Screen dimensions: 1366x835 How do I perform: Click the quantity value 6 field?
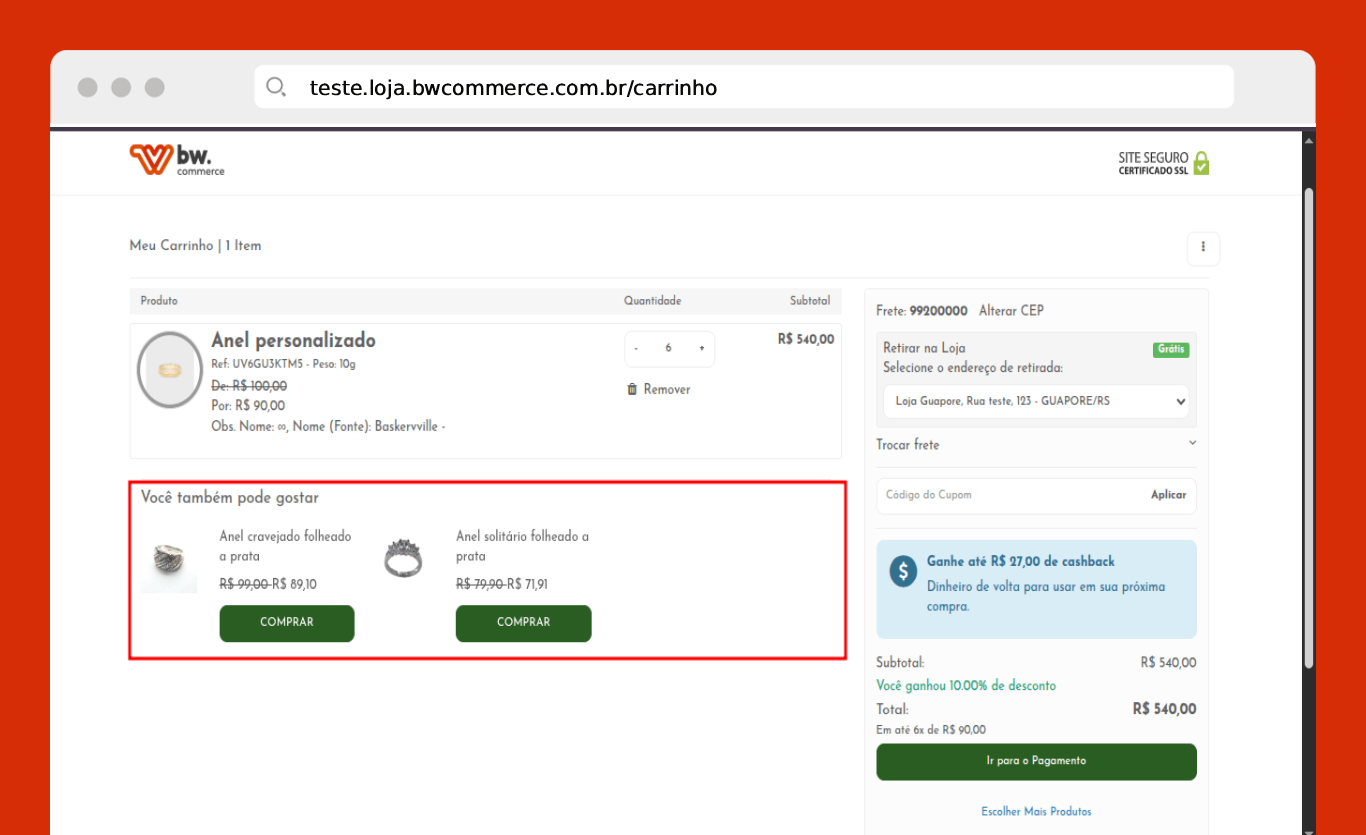(668, 348)
